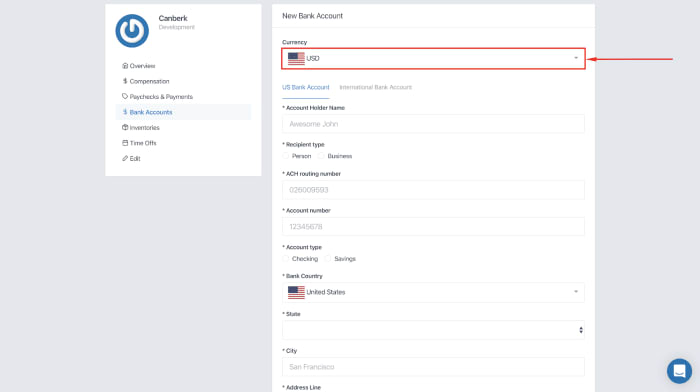Switch to International Bank Account tab
The width and height of the screenshot is (700, 392).
[x=375, y=88]
